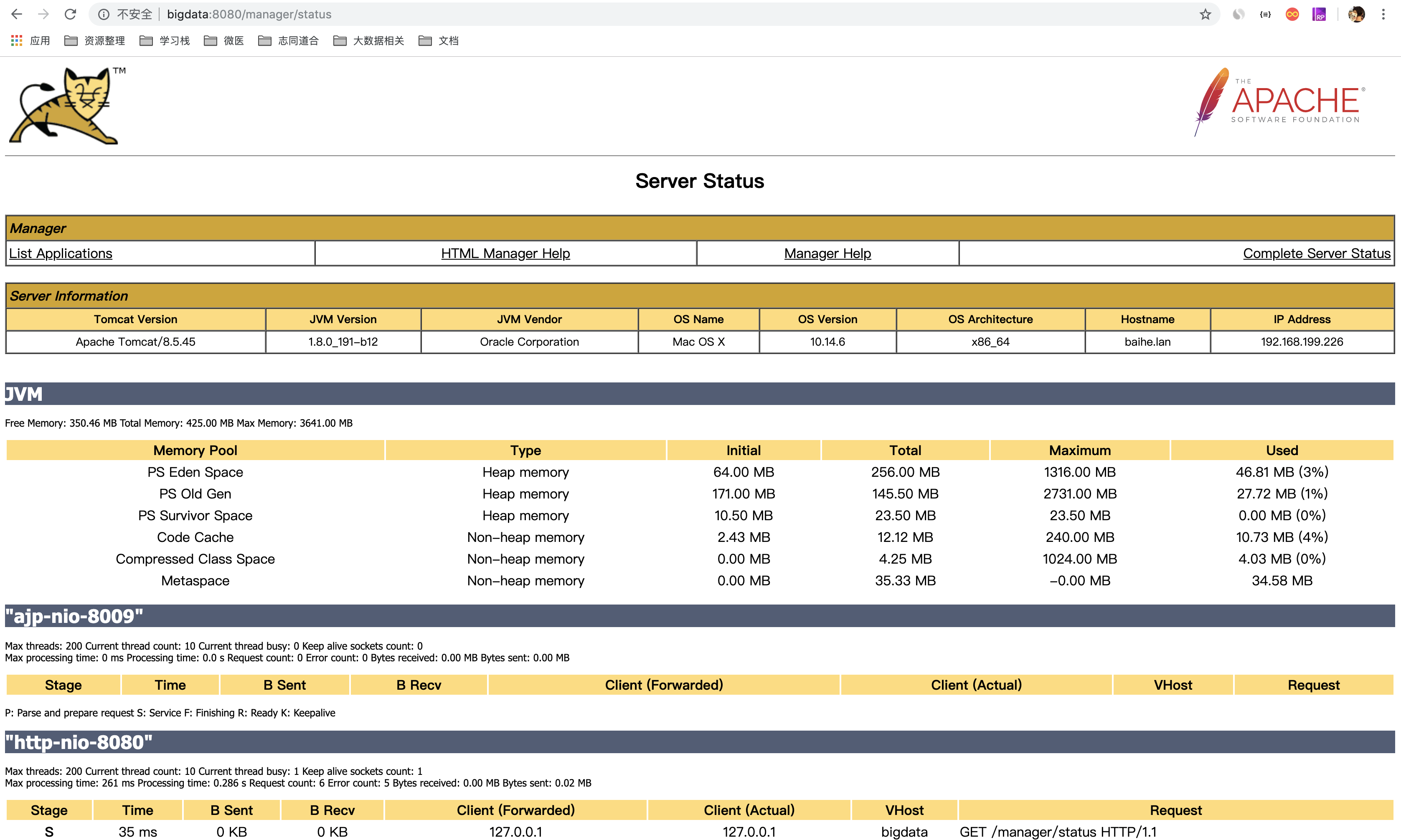Open the List Applications link

[x=61, y=253]
